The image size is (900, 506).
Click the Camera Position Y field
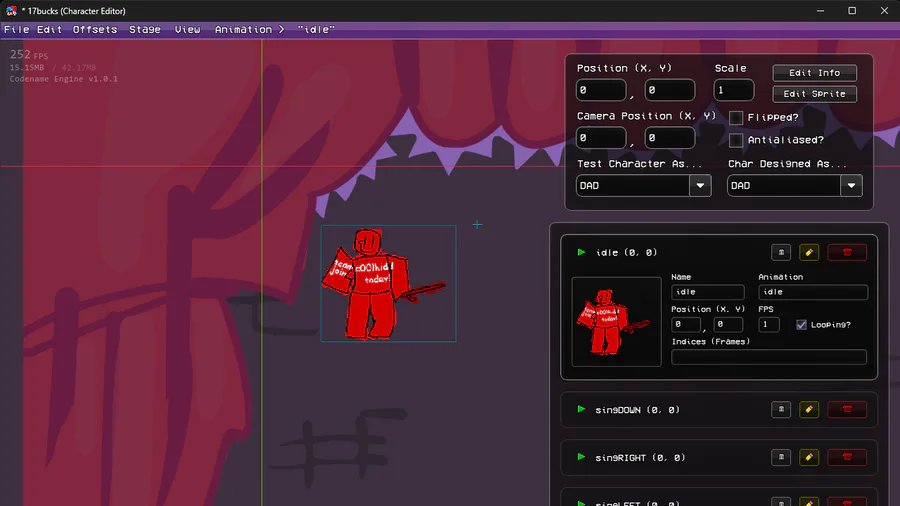669,138
